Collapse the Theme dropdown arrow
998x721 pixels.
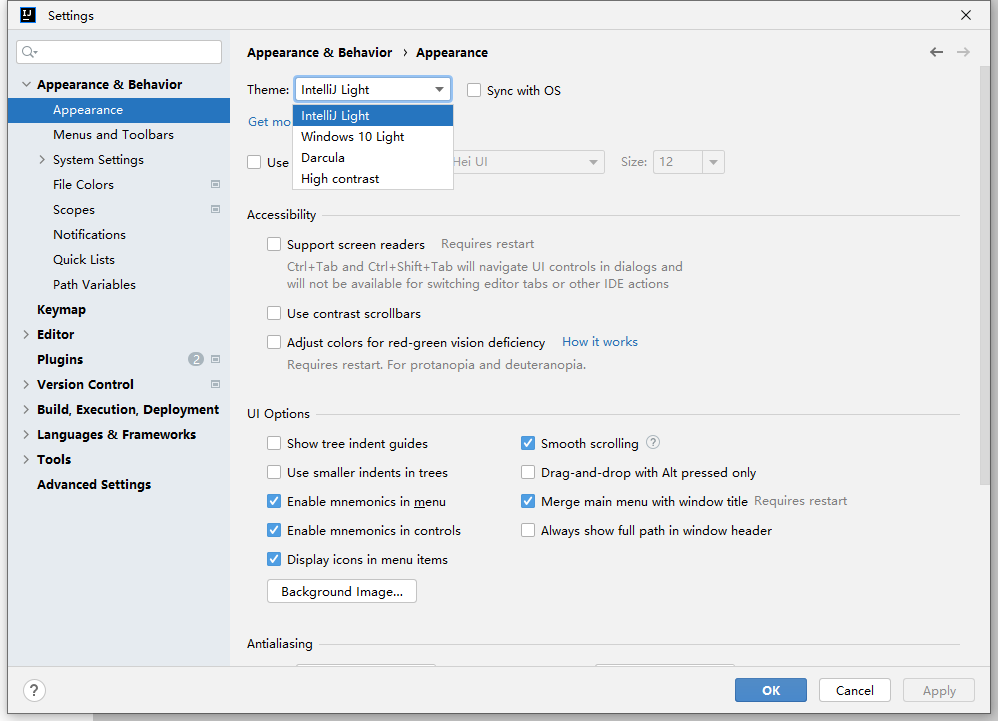coord(439,90)
